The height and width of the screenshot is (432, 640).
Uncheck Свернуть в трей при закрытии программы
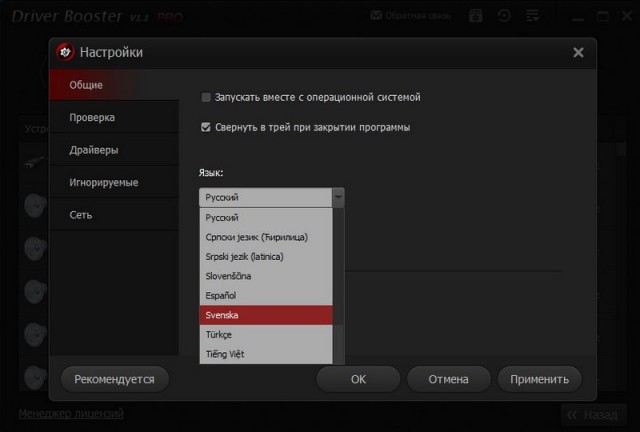click(206, 127)
